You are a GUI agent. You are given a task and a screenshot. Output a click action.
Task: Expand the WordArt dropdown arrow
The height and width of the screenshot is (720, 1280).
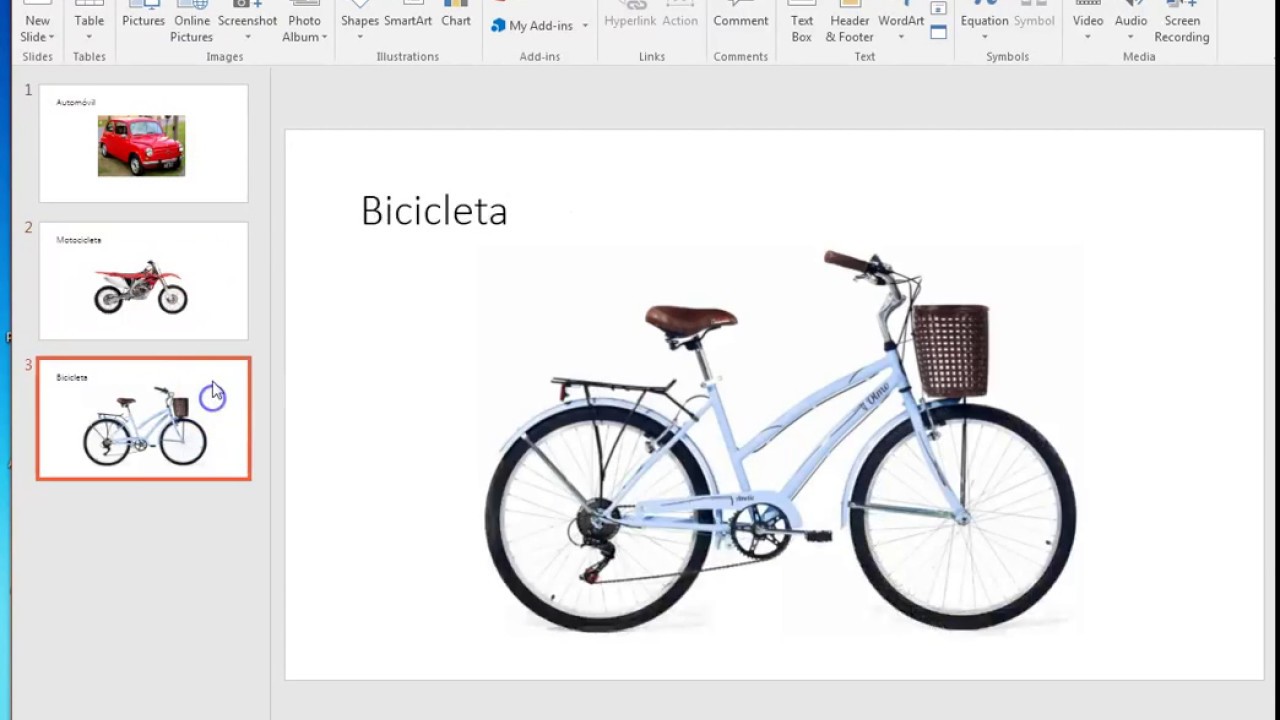901,38
